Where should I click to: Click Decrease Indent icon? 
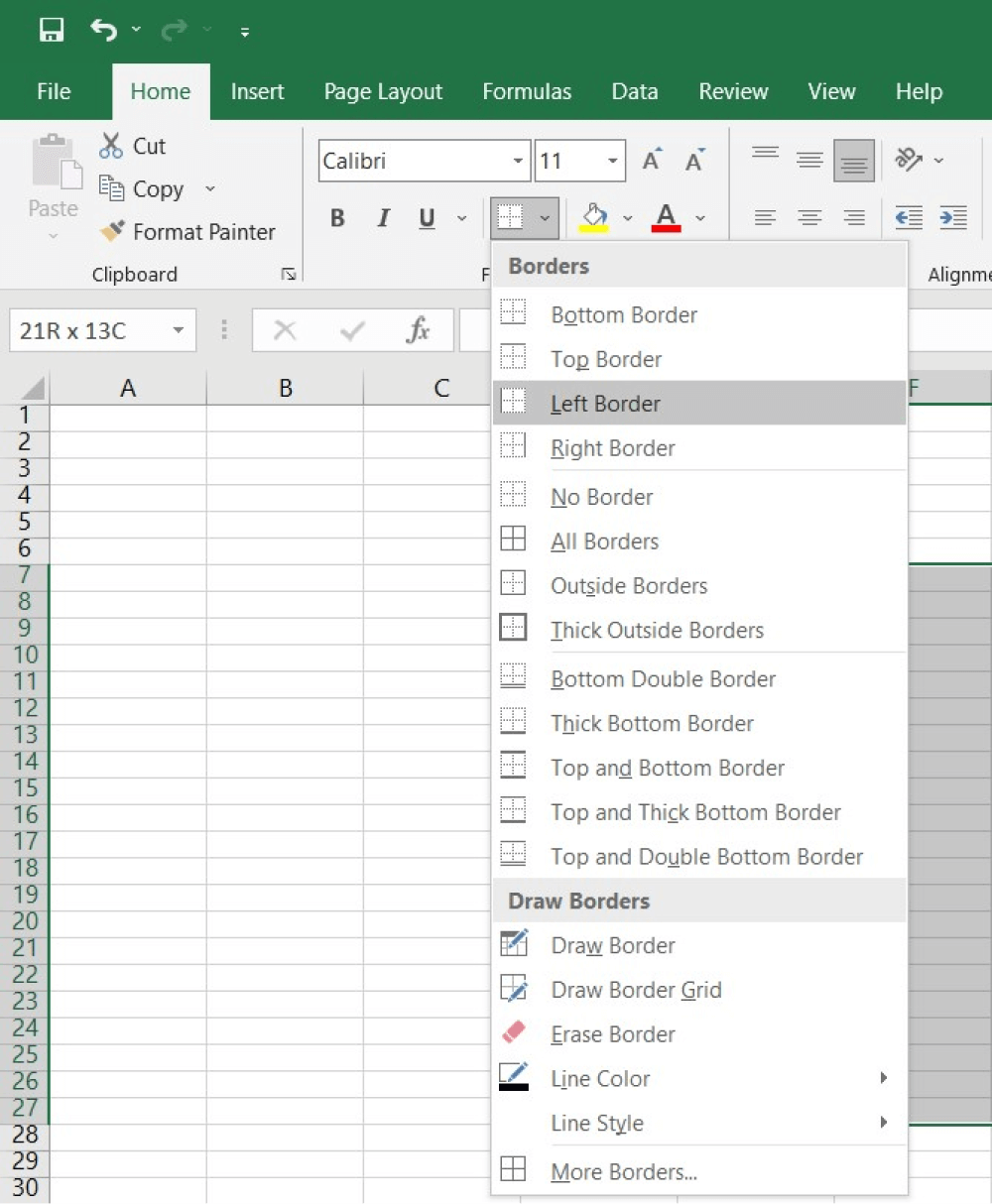point(909,218)
